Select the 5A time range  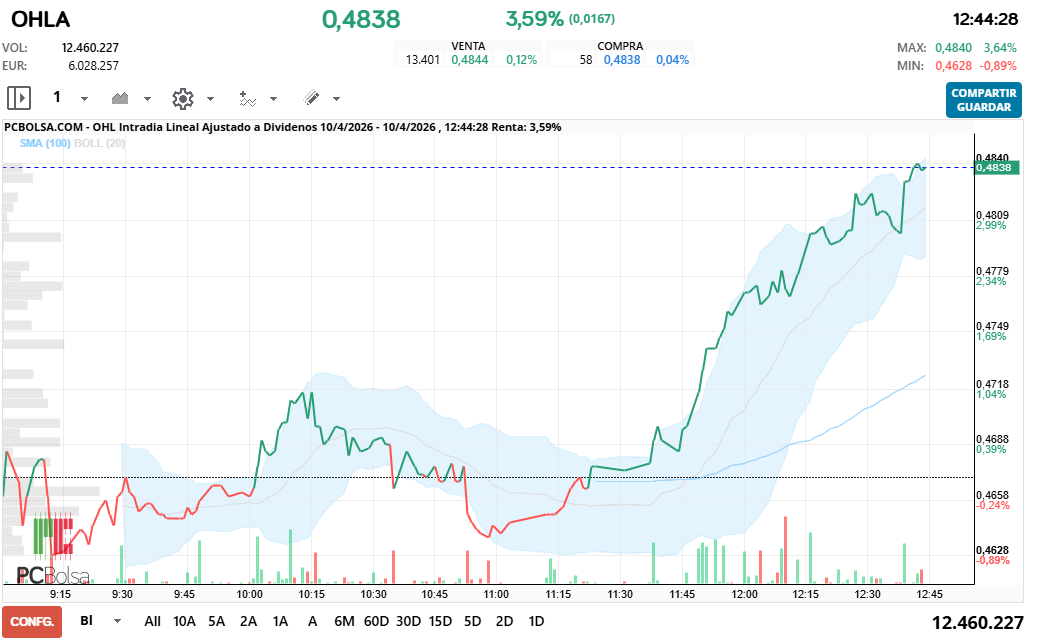tap(216, 621)
